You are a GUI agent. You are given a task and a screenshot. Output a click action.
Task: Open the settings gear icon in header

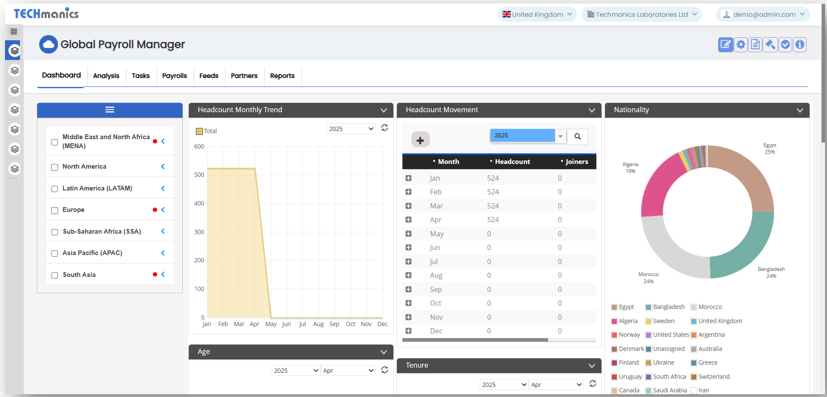coord(741,45)
